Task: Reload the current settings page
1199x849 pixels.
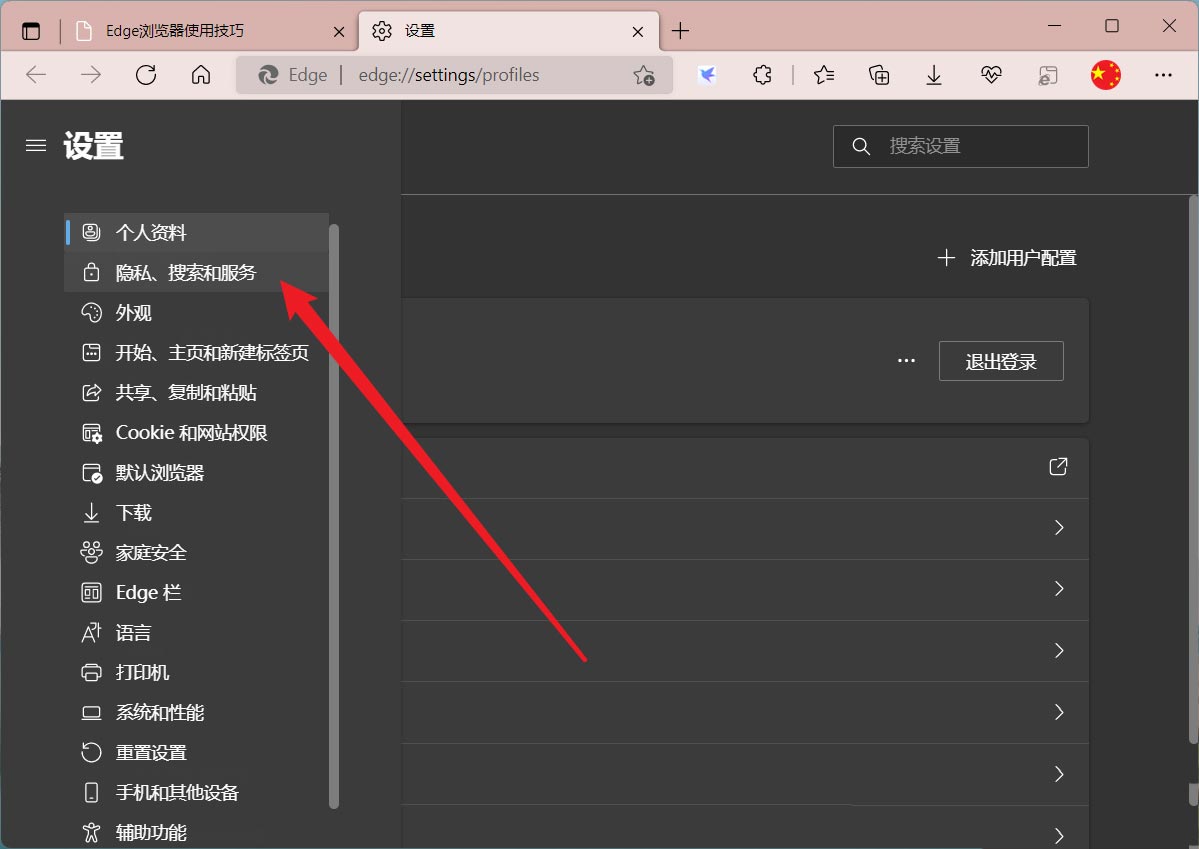Action: tap(146, 74)
